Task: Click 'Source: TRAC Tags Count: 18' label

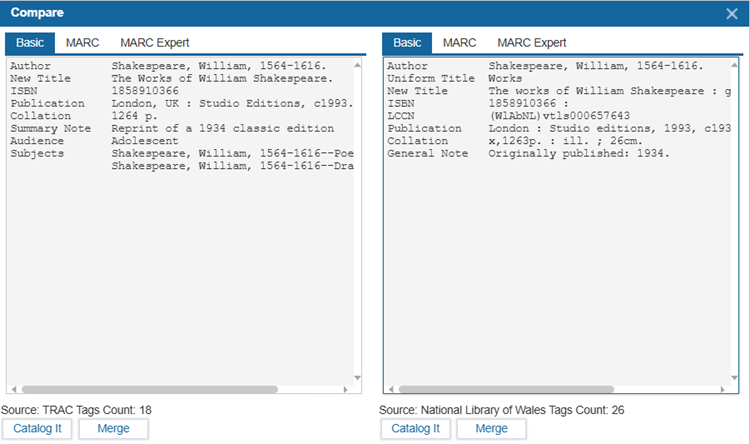Action: point(76,410)
